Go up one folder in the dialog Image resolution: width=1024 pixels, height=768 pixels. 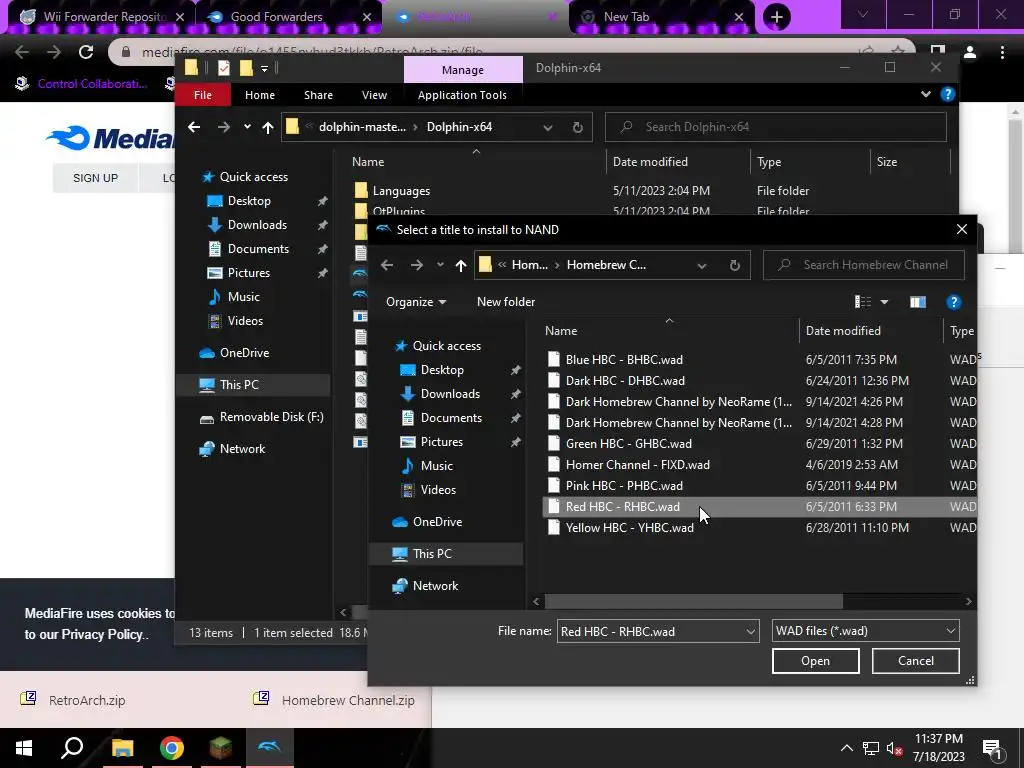pos(461,265)
